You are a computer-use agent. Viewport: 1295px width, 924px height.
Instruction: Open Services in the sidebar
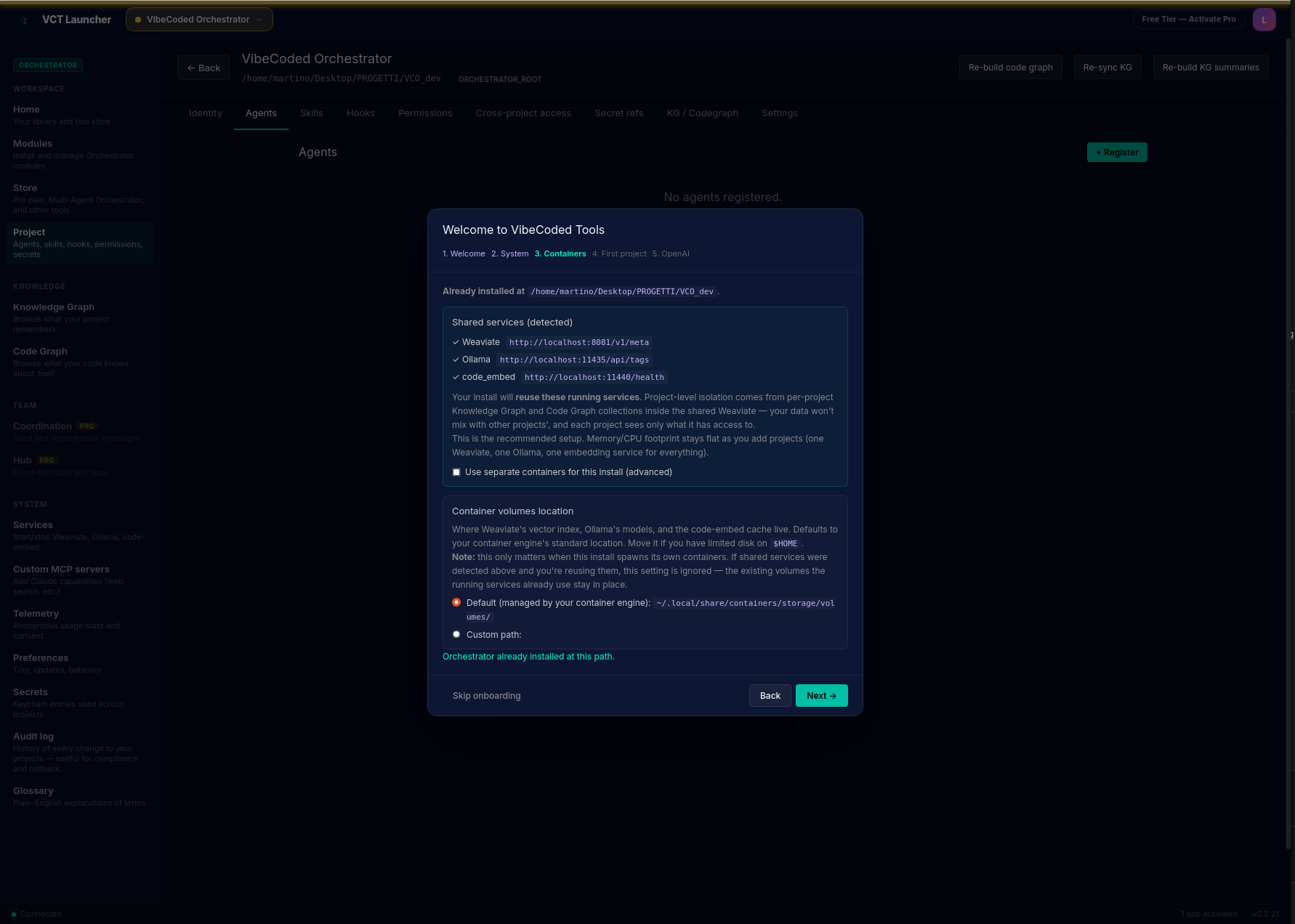coord(79,535)
